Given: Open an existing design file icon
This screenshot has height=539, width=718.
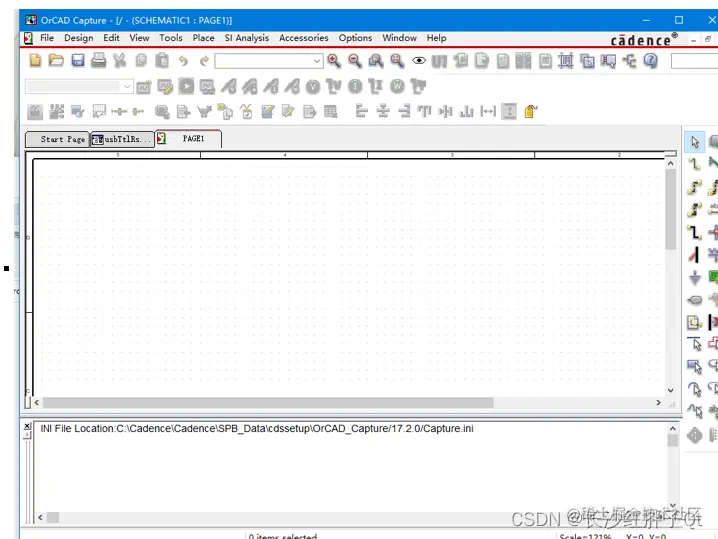Looking at the screenshot, I should pos(56,60).
